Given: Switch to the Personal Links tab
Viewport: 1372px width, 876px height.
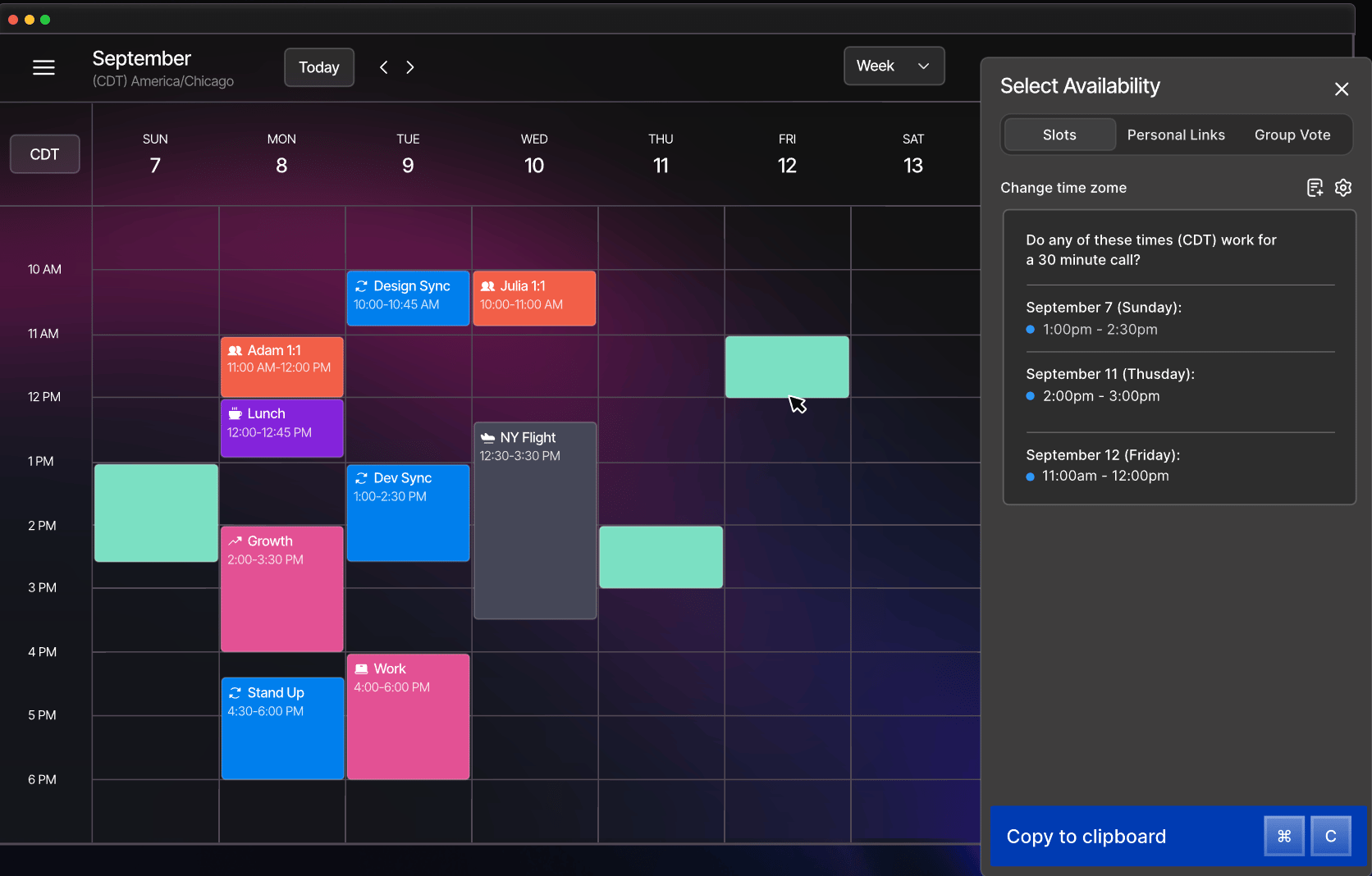Looking at the screenshot, I should click(x=1176, y=135).
